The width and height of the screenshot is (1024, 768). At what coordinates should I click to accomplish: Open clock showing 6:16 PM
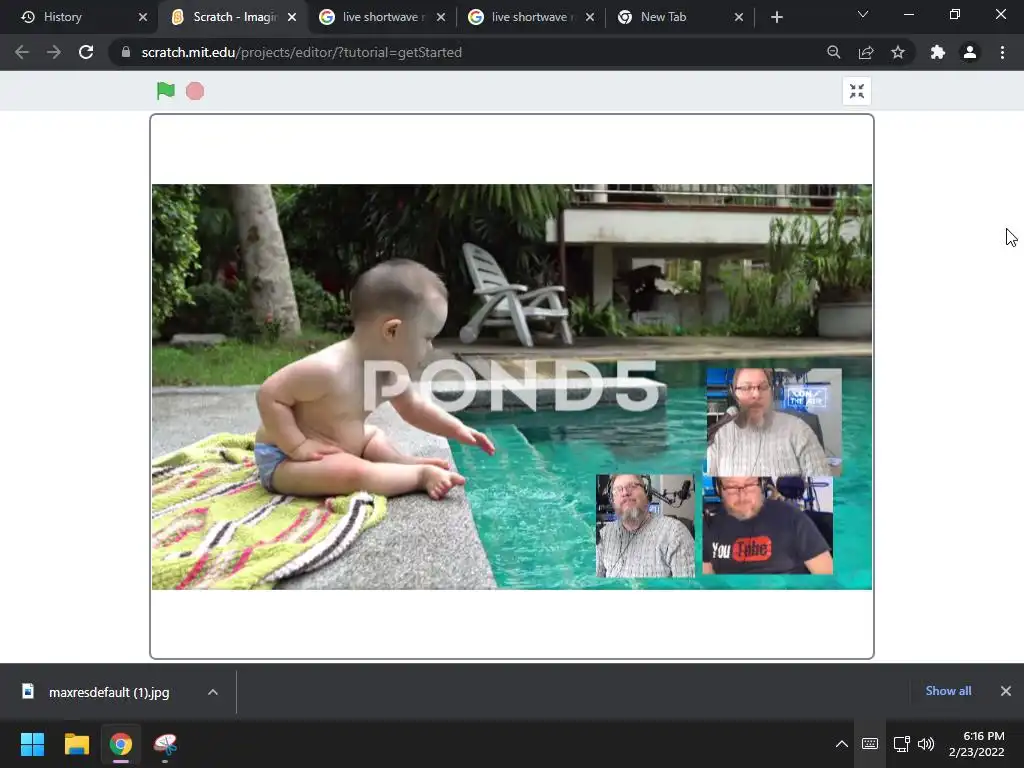(977, 744)
